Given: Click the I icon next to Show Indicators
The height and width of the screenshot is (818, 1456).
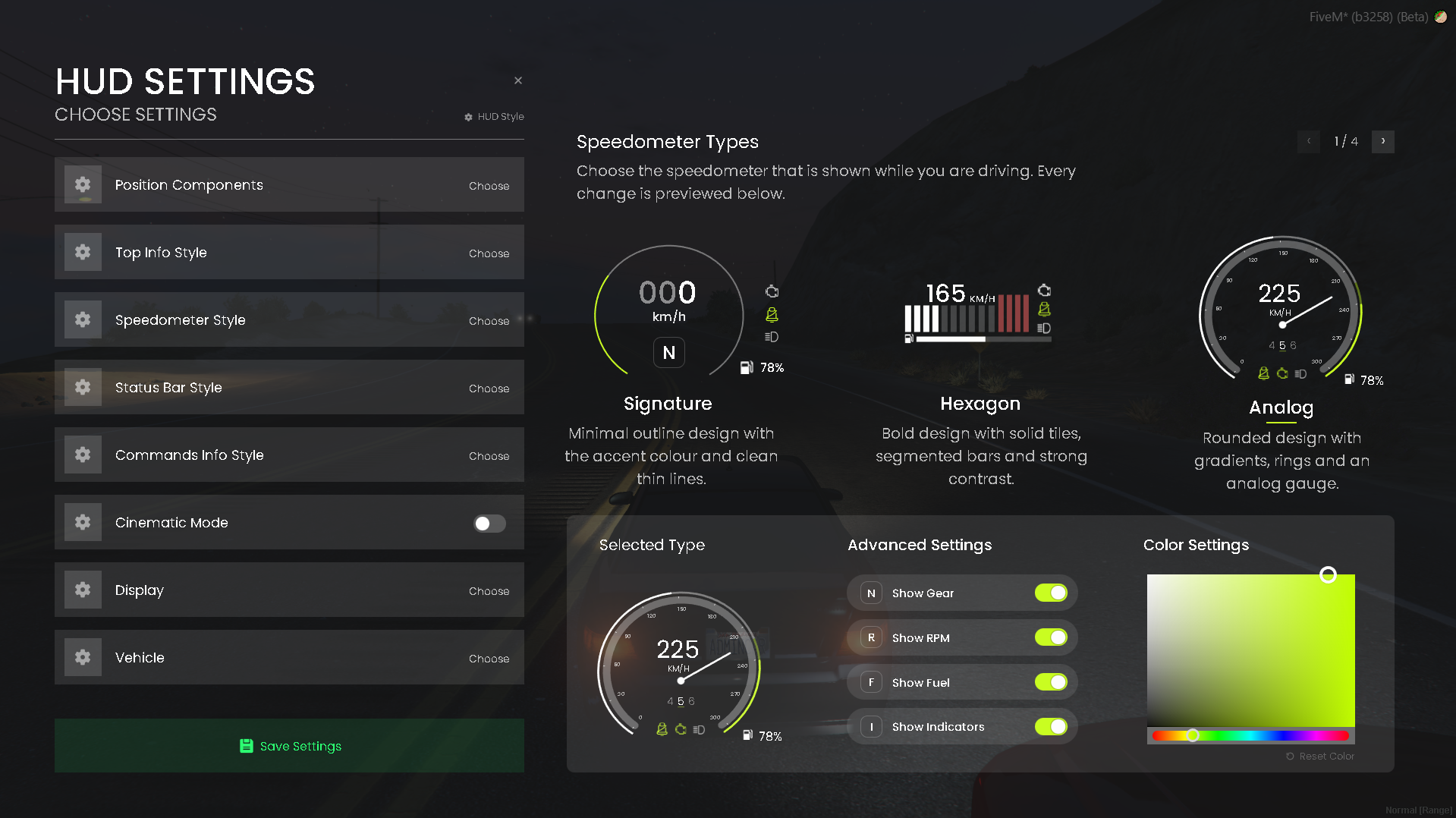Looking at the screenshot, I should pos(871,727).
